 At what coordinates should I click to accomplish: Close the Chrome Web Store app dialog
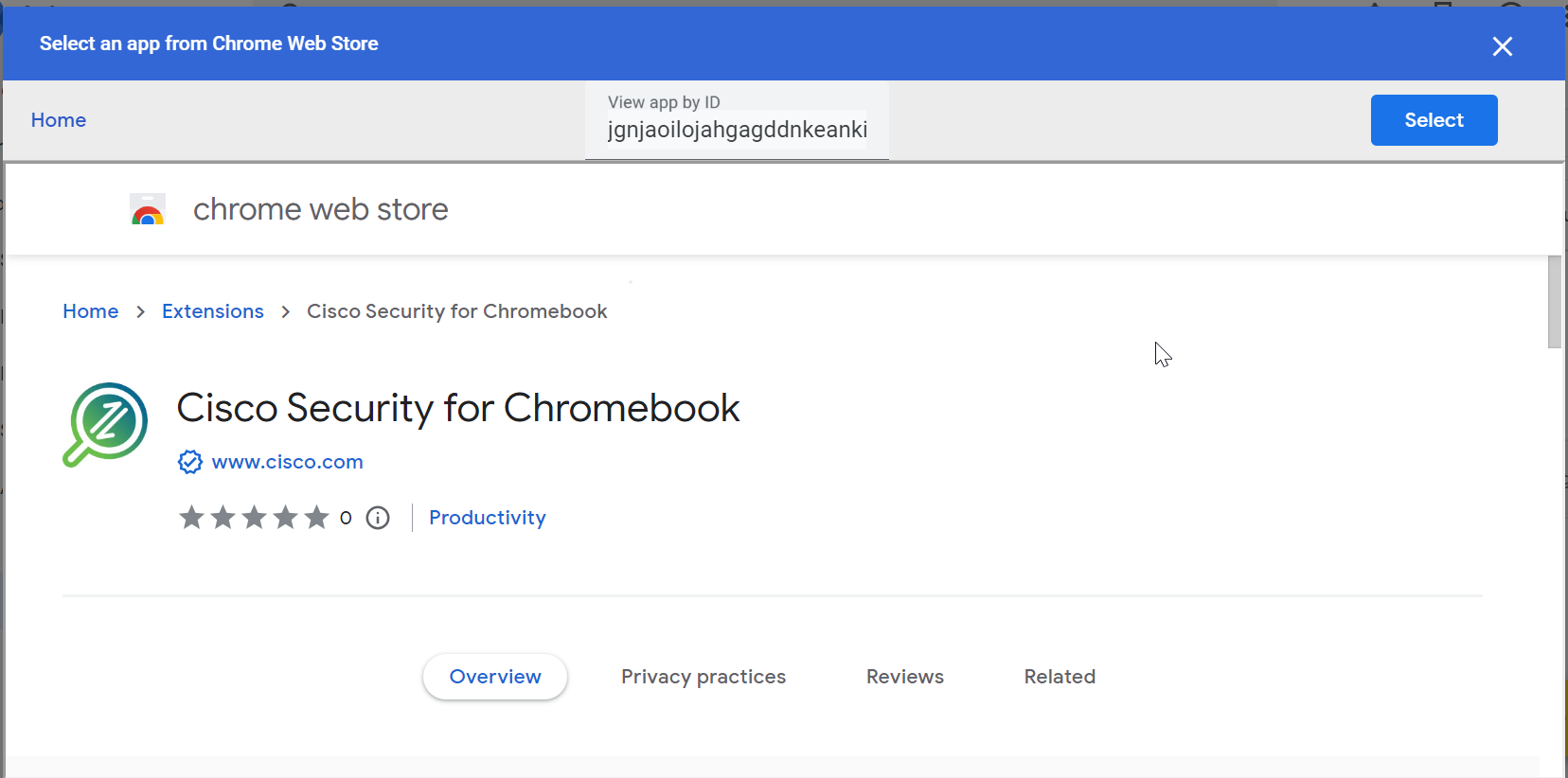click(1502, 46)
